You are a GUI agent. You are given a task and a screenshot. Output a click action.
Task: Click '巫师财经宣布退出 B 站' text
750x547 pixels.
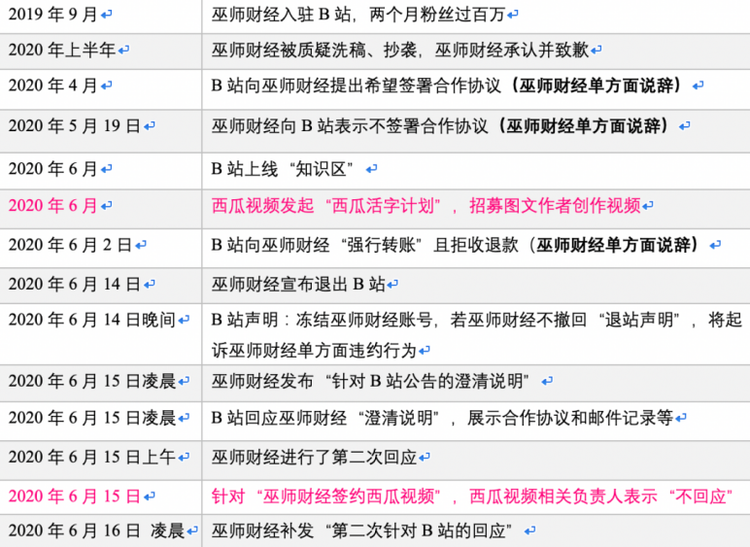point(298,285)
